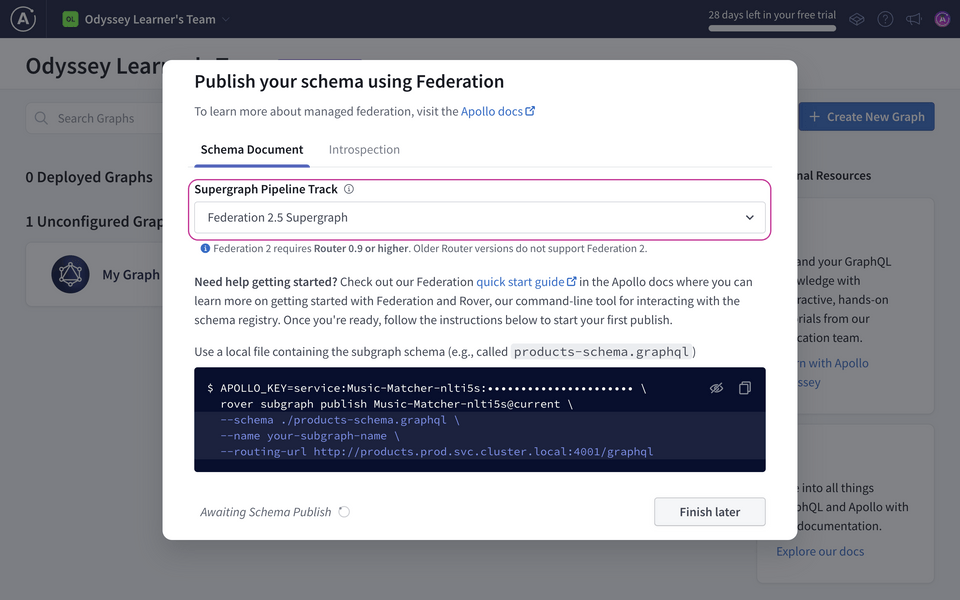The height and width of the screenshot is (600, 960).
Task: Open the learning resources layers icon
Action: tap(857, 19)
